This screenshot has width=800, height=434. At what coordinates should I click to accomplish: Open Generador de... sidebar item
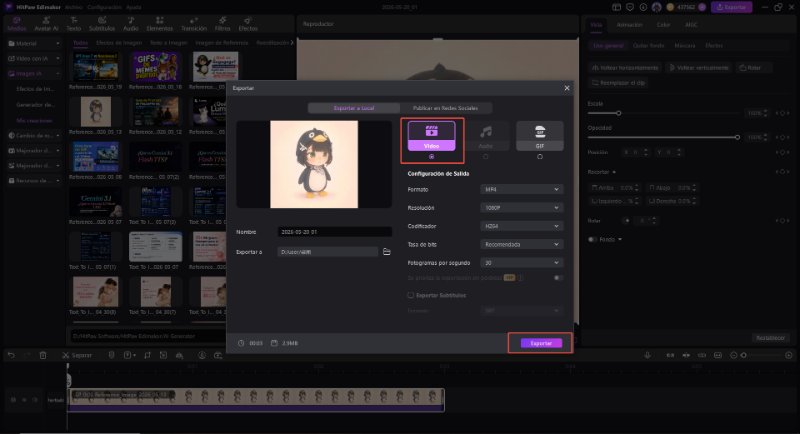pyautogui.click(x=35, y=105)
